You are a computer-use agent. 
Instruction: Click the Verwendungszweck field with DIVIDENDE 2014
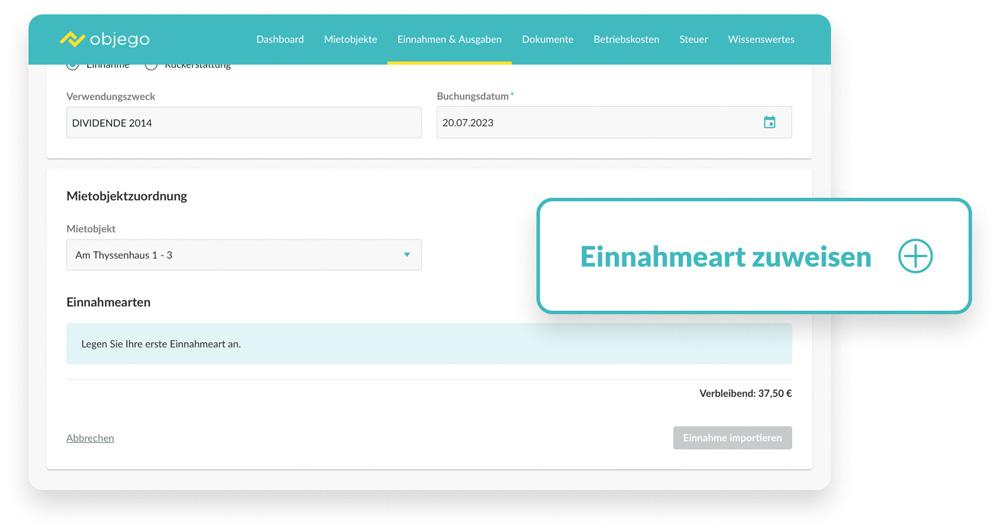[x=243, y=123]
